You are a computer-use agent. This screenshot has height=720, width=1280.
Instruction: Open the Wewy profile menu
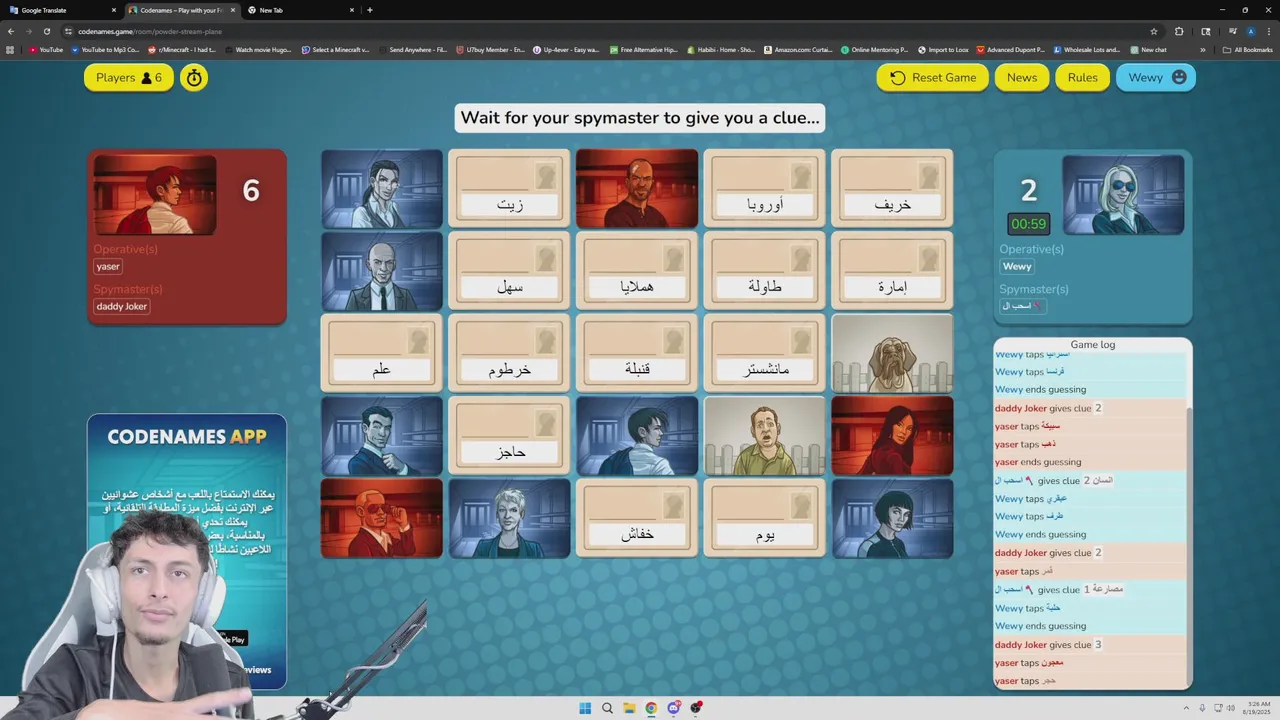1156,77
